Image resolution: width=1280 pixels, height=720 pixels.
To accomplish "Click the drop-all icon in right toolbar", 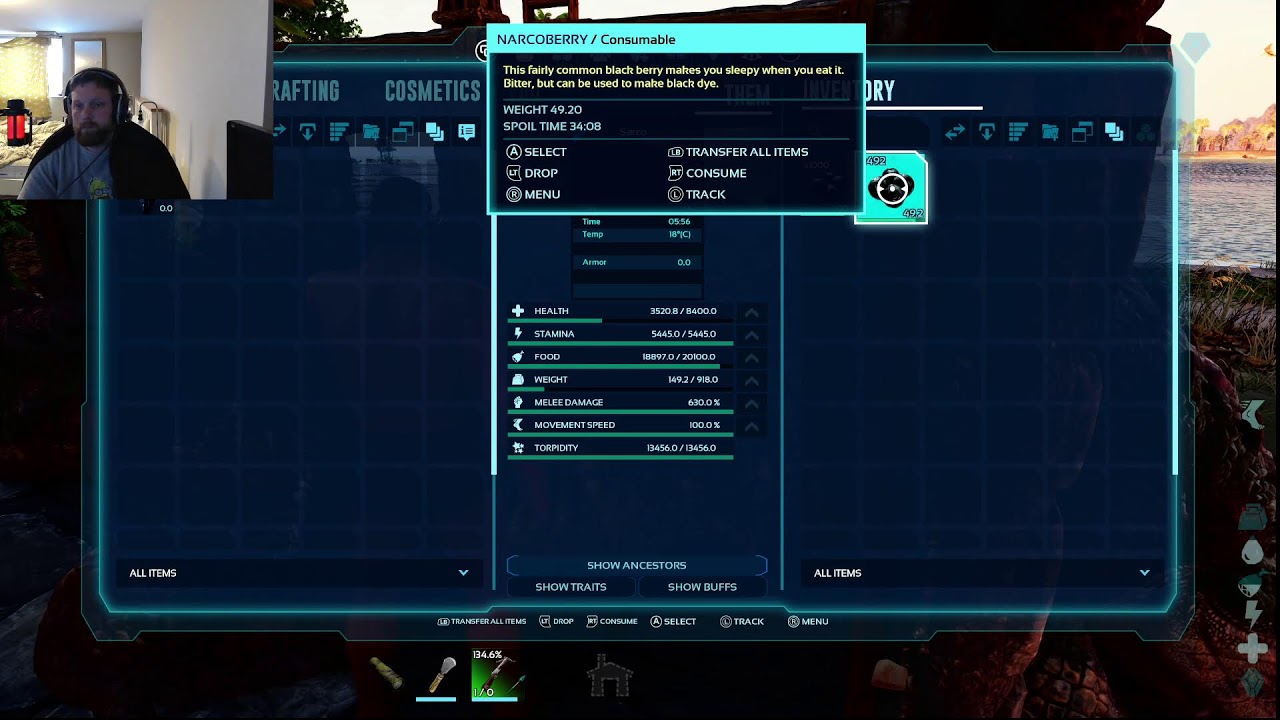I will click(x=986, y=131).
